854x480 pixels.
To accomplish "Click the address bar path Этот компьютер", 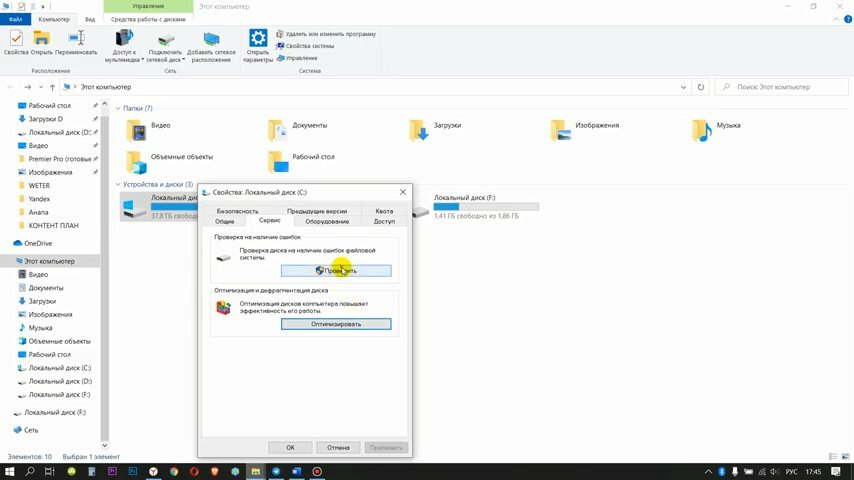I will coord(106,87).
